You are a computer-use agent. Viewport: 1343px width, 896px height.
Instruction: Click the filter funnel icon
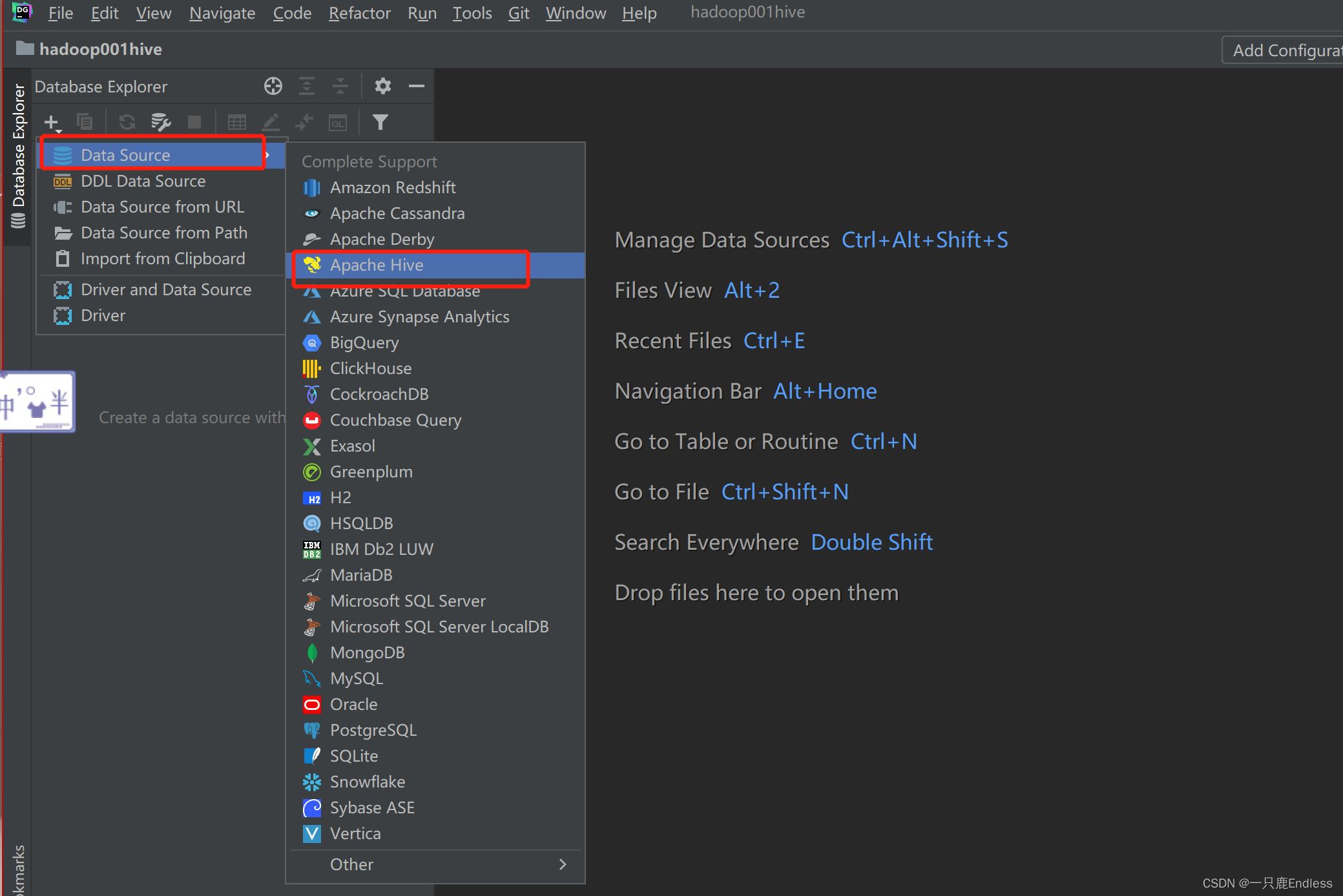click(x=380, y=122)
